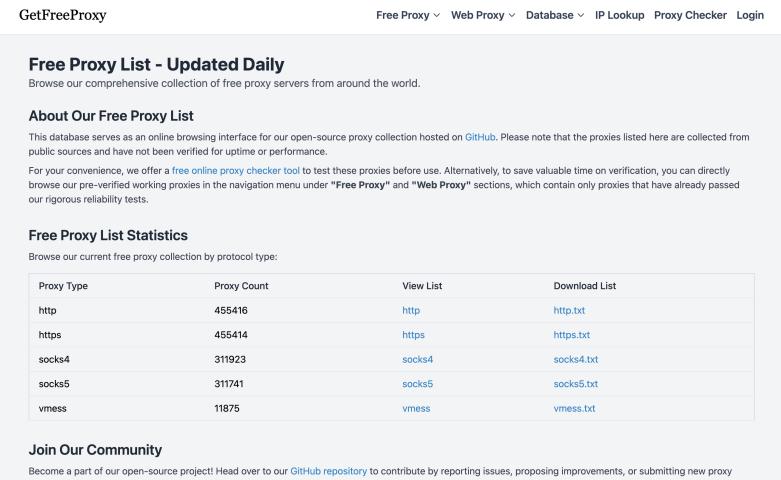View the socks5 proxy list
Image resolution: width=781 pixels, height=480 pixels.
coord(417,384)
